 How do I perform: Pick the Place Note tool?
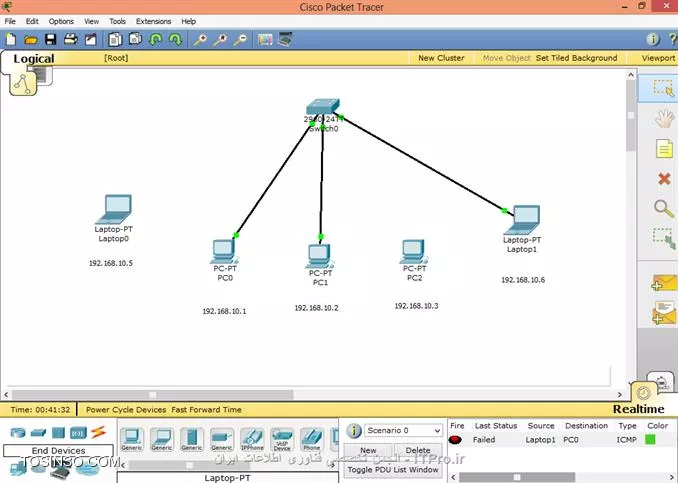click(664, 149)
